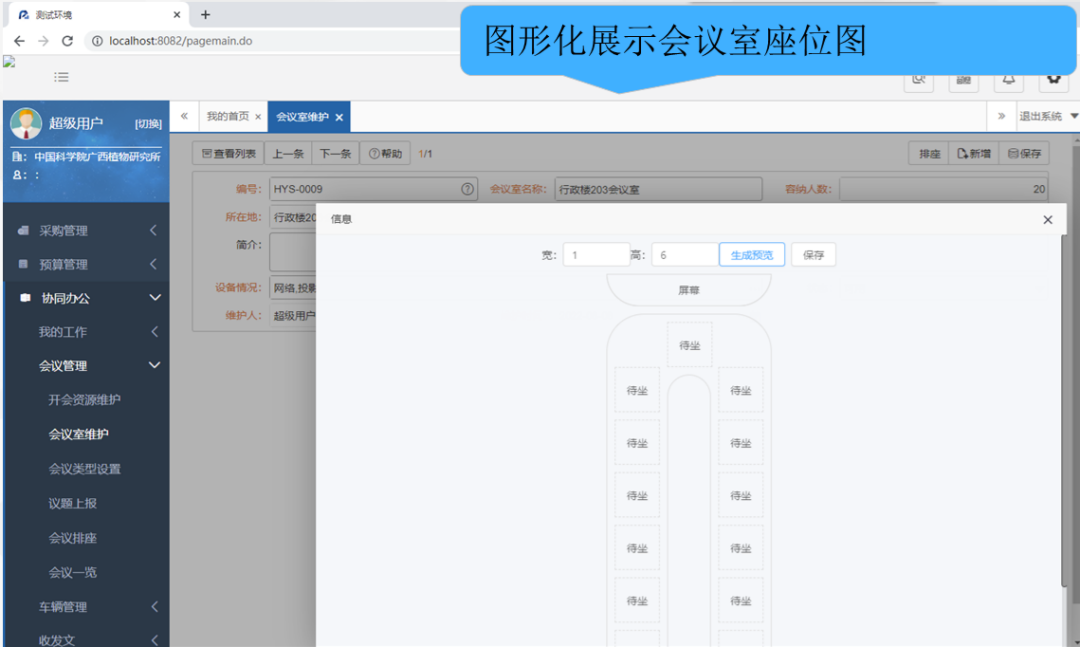
Task: Expand the 预算管理 menu
Action: [86, 264]
